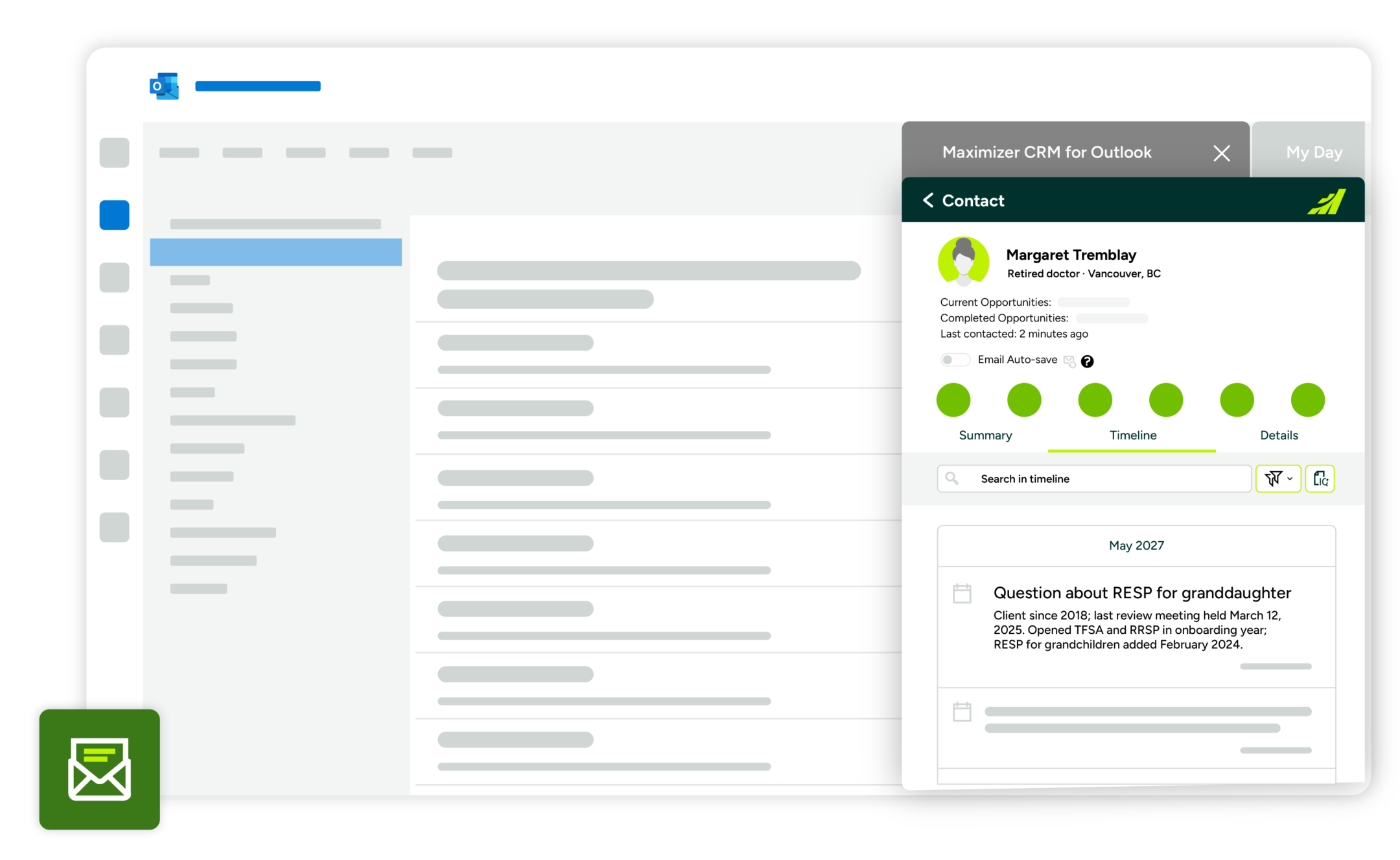Click the IQ document insights button
This screenshot has width=1400, height=860.
pyautogui.click(x=1320, y=478)
